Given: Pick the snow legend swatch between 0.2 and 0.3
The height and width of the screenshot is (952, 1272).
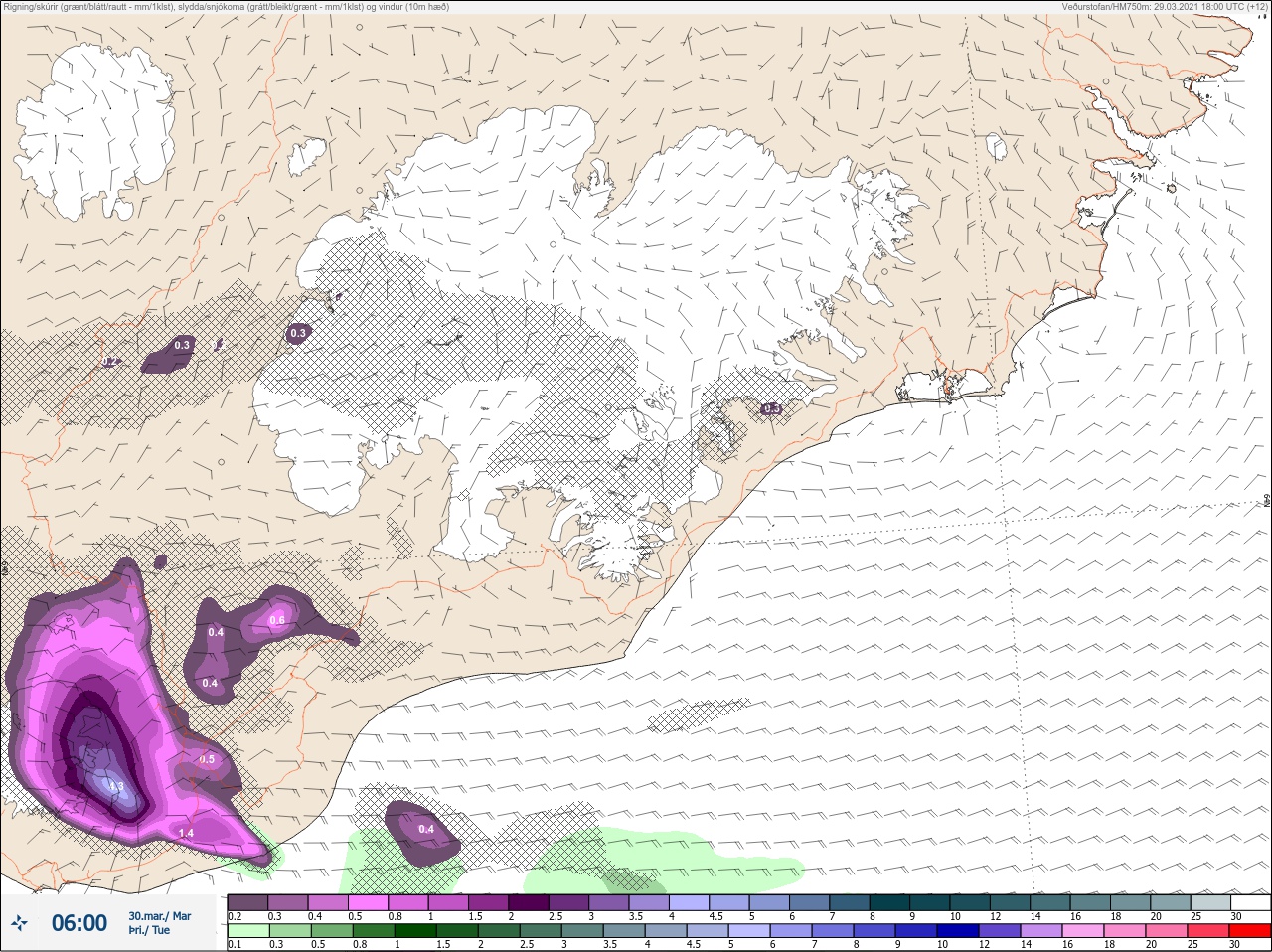Looking at the screenshot, I should [x=247, y=902].
